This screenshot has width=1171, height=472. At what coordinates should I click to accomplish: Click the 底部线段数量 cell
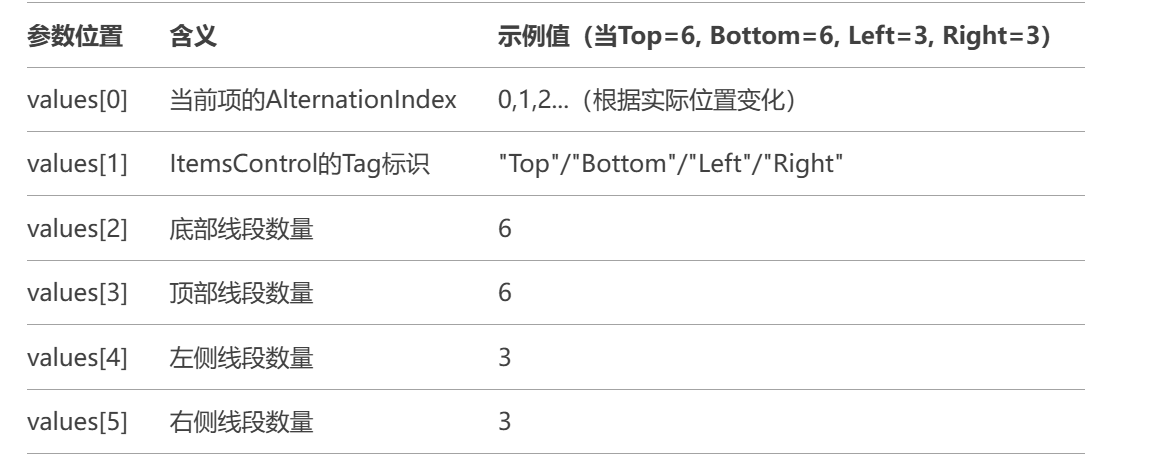click(241, 229)
